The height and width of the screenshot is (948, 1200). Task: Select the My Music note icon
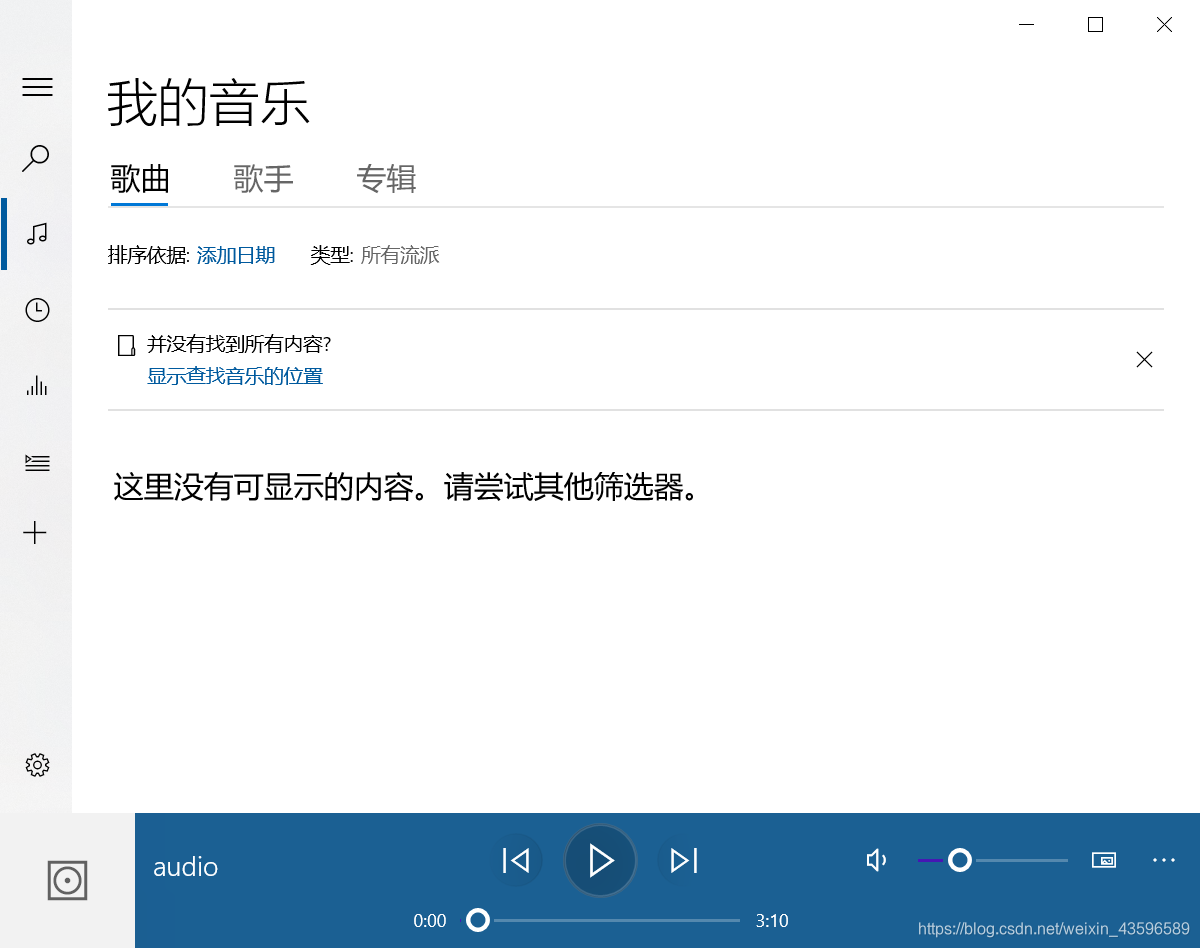[x=37, y=234]
